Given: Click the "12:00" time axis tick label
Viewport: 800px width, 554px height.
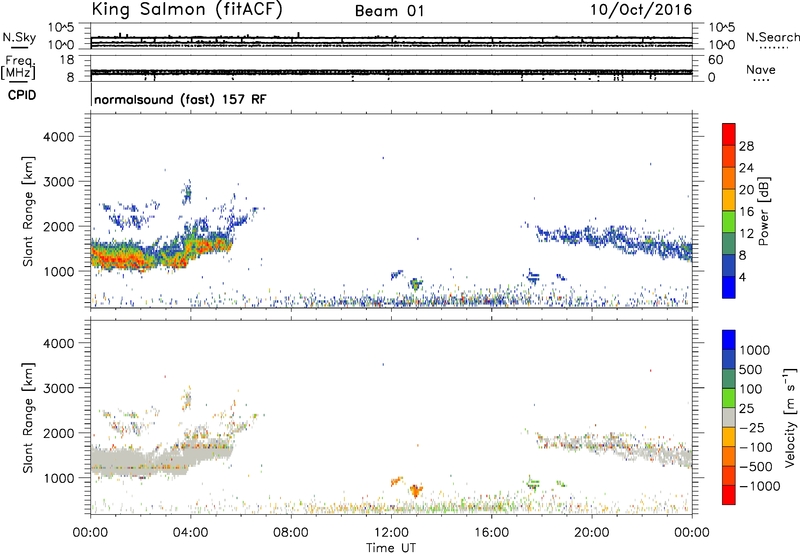Looking at the screenshot, I should 391,533.
